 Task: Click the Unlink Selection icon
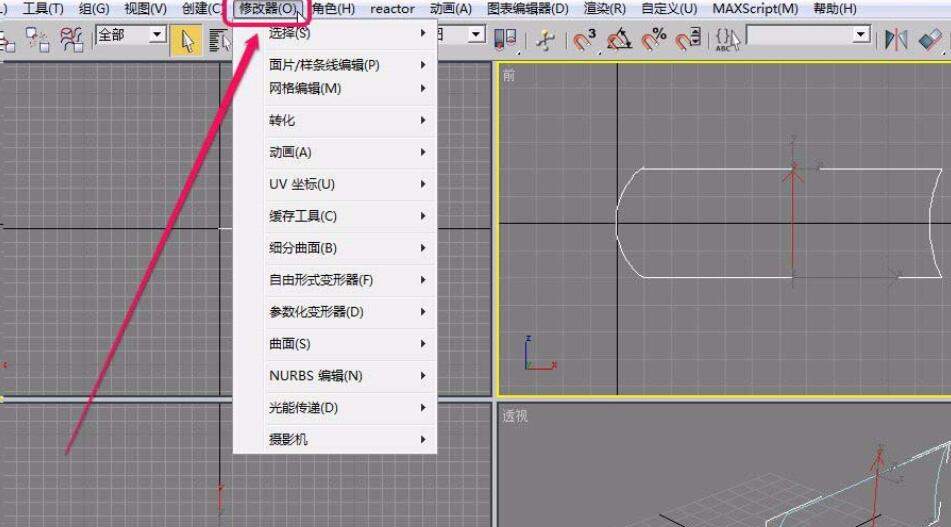36,39
